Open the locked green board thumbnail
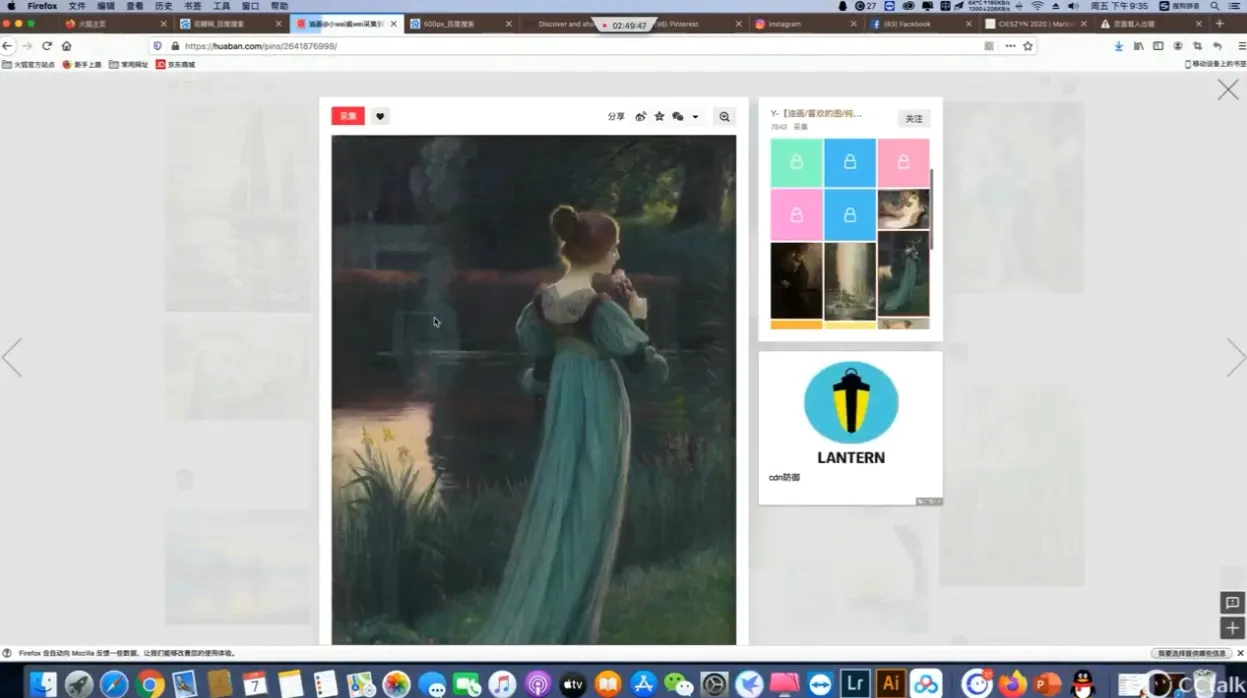Image resolution: width=1247 pixels, height=698 pixels. (x=796, y=162)
